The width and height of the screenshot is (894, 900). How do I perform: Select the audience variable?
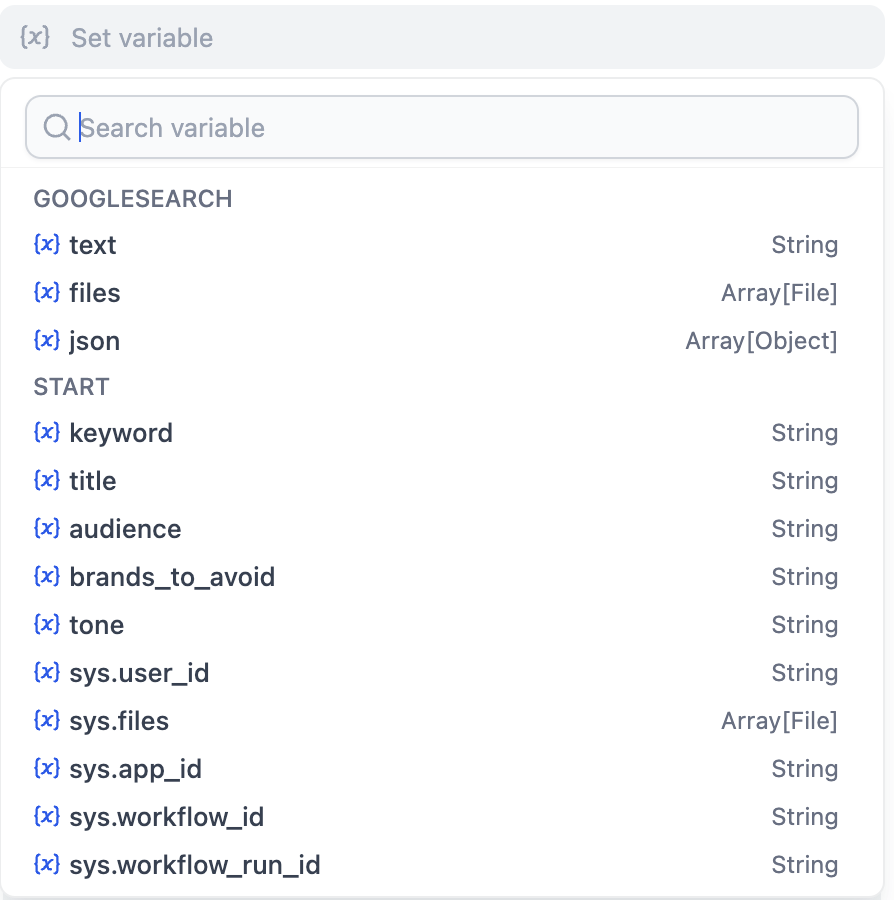(125, 528)
